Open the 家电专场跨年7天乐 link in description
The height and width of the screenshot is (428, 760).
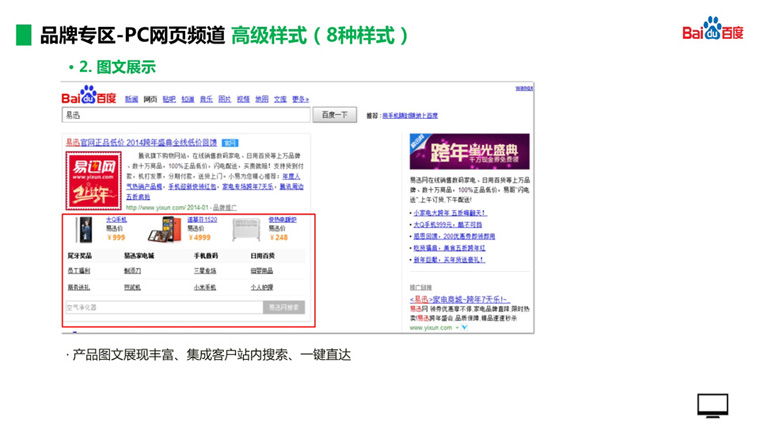[x=248, y=187]
